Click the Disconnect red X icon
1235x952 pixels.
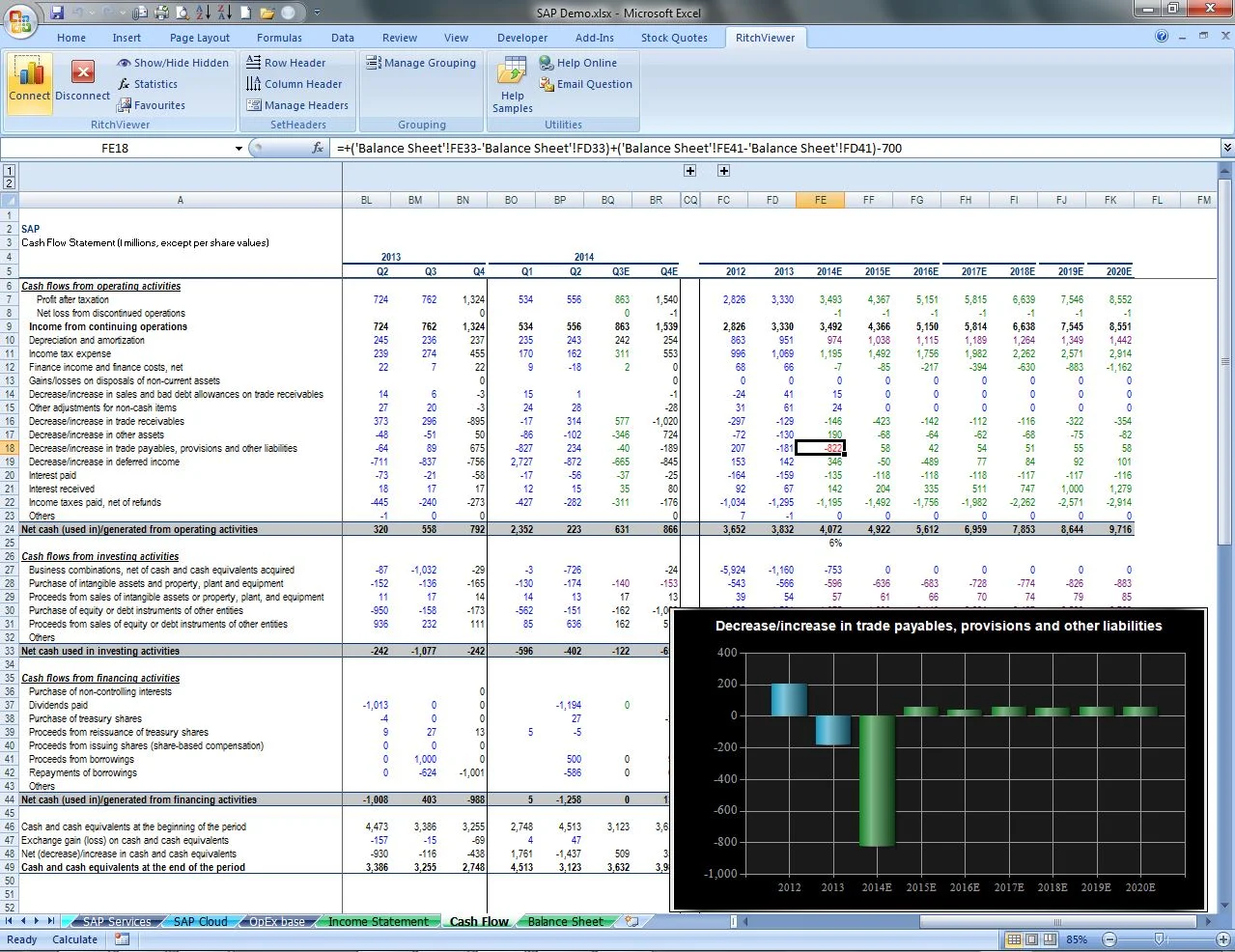click(83, 72)
